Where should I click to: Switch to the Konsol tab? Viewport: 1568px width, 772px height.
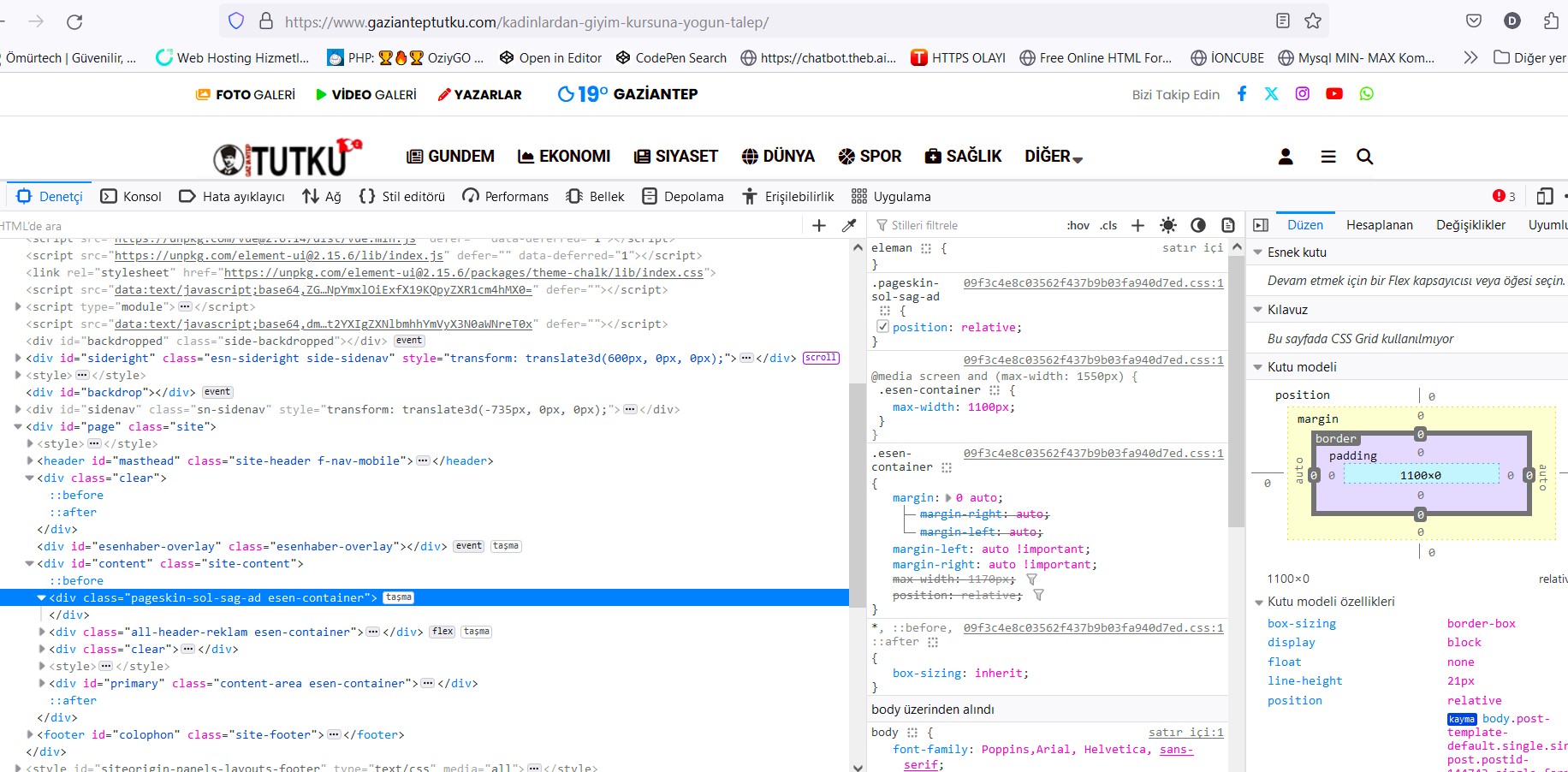coord(131,196)
